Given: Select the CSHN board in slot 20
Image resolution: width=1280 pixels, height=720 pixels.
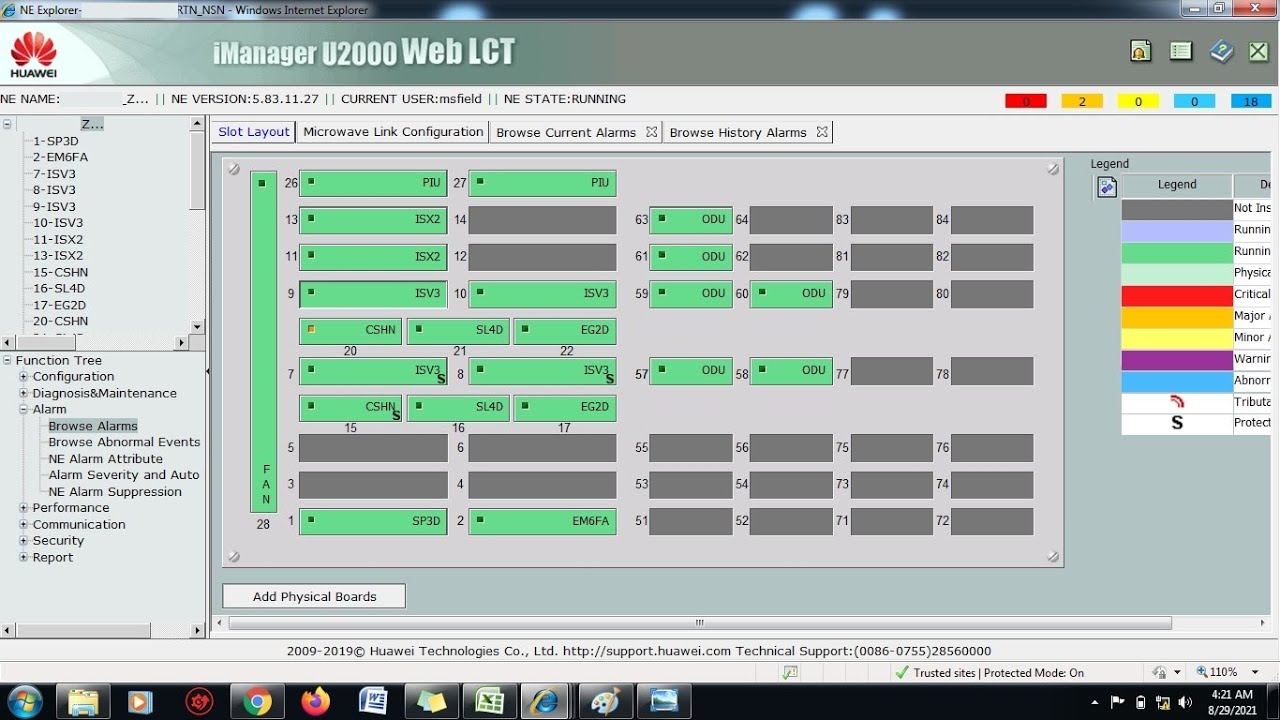Looking at the screenshot, I should [351, 331].
